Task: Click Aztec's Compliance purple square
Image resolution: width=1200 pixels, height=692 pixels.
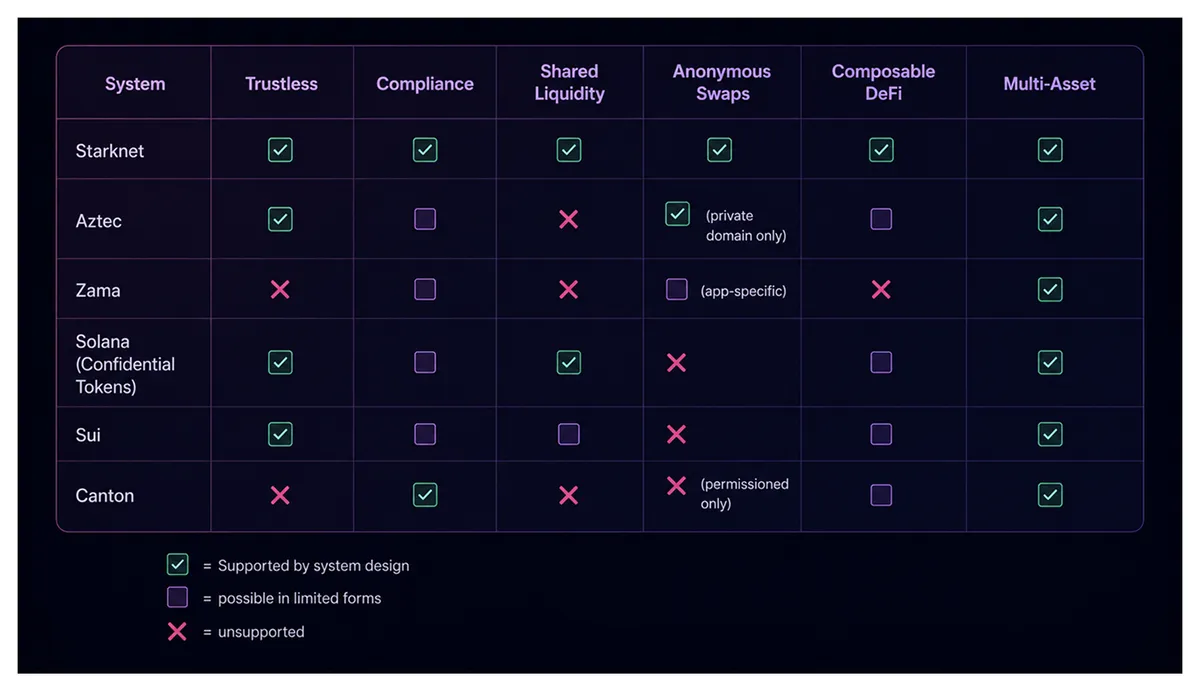Action: tap(425, 219)
